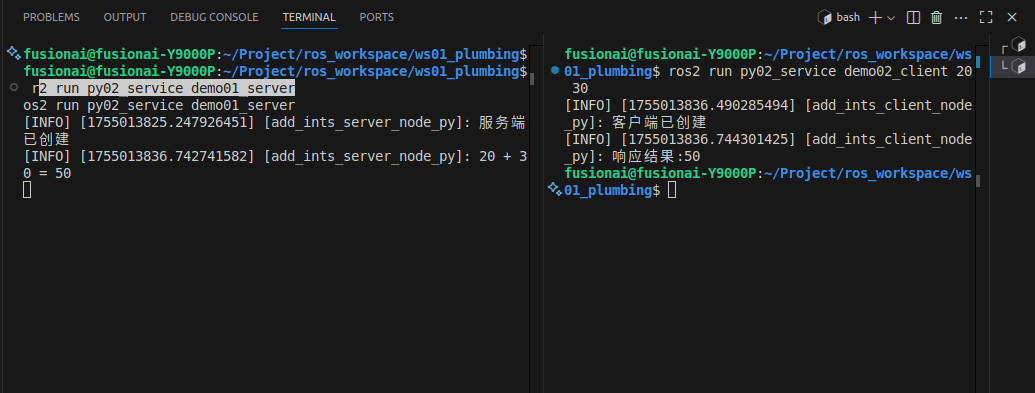Click 'os2 run py02_service demo01_server' line

(x=159, y=105)
